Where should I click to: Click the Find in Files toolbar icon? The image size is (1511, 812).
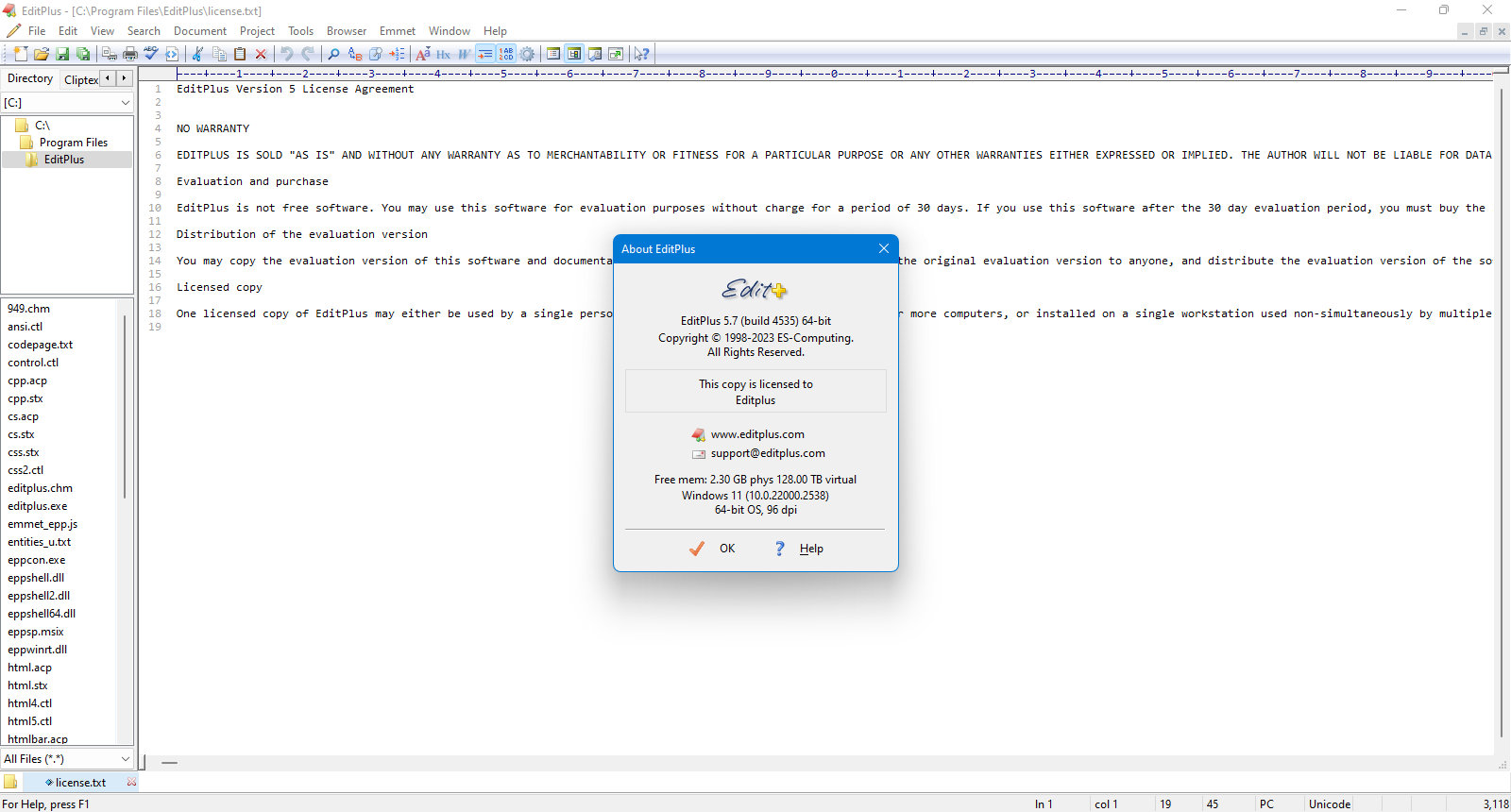[376, 54]
